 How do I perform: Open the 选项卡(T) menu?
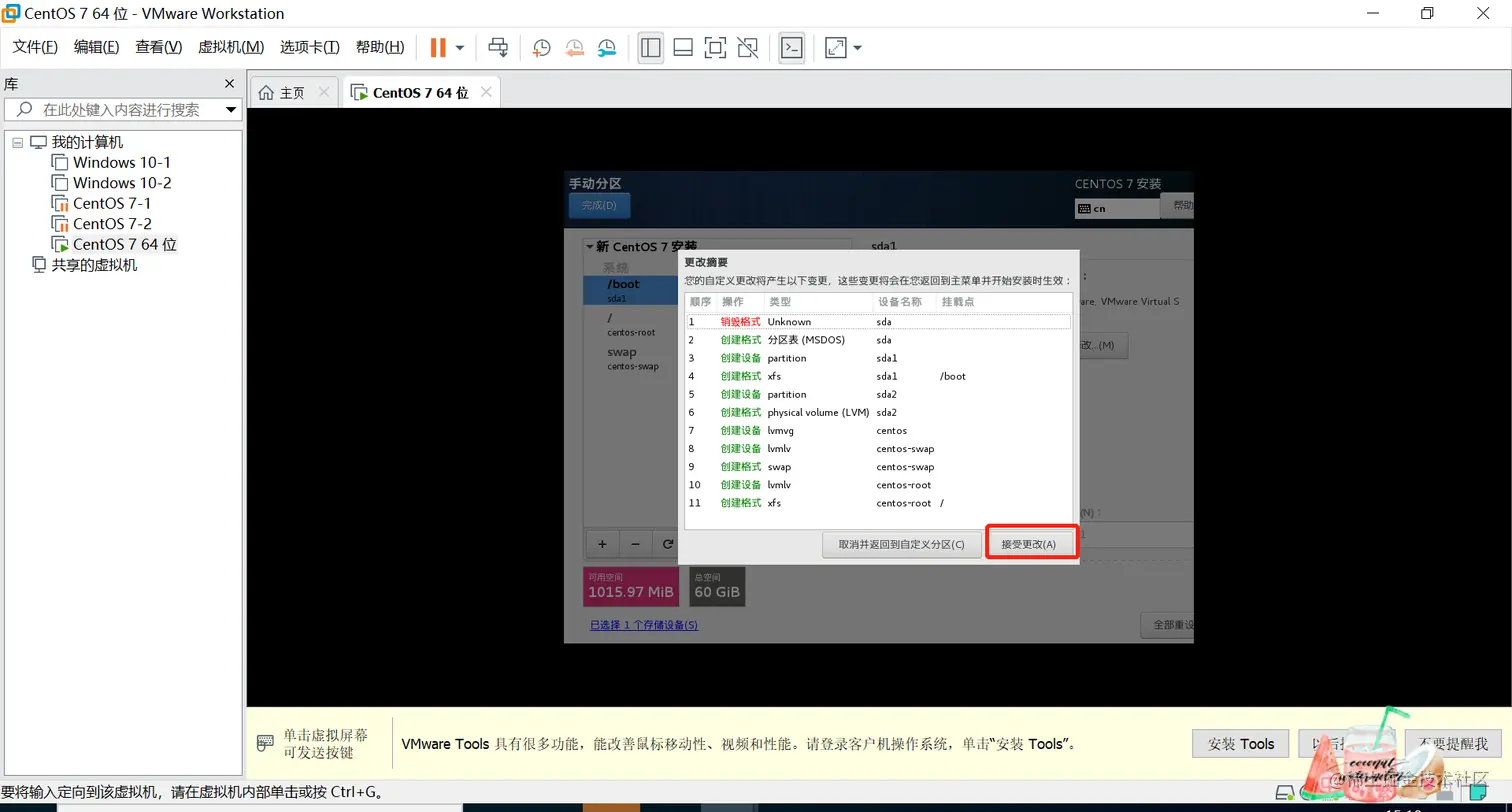[x=310, y=47]
